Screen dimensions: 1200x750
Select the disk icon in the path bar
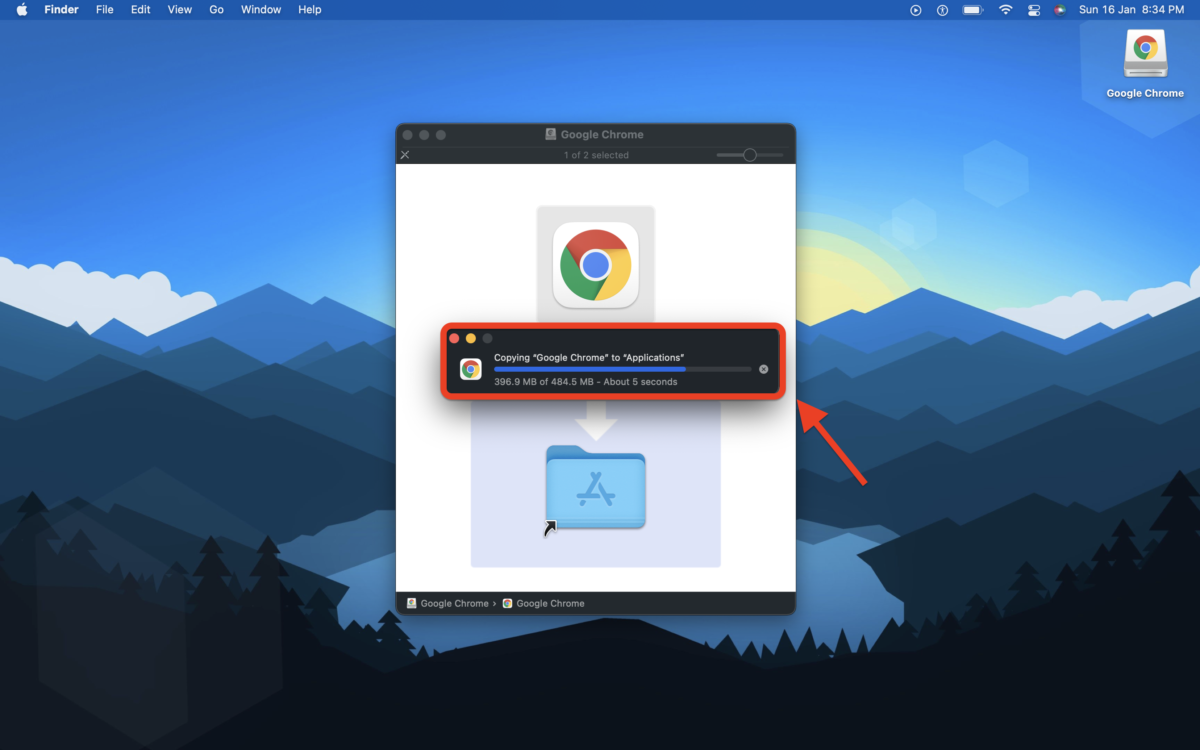tap(410, 603)
